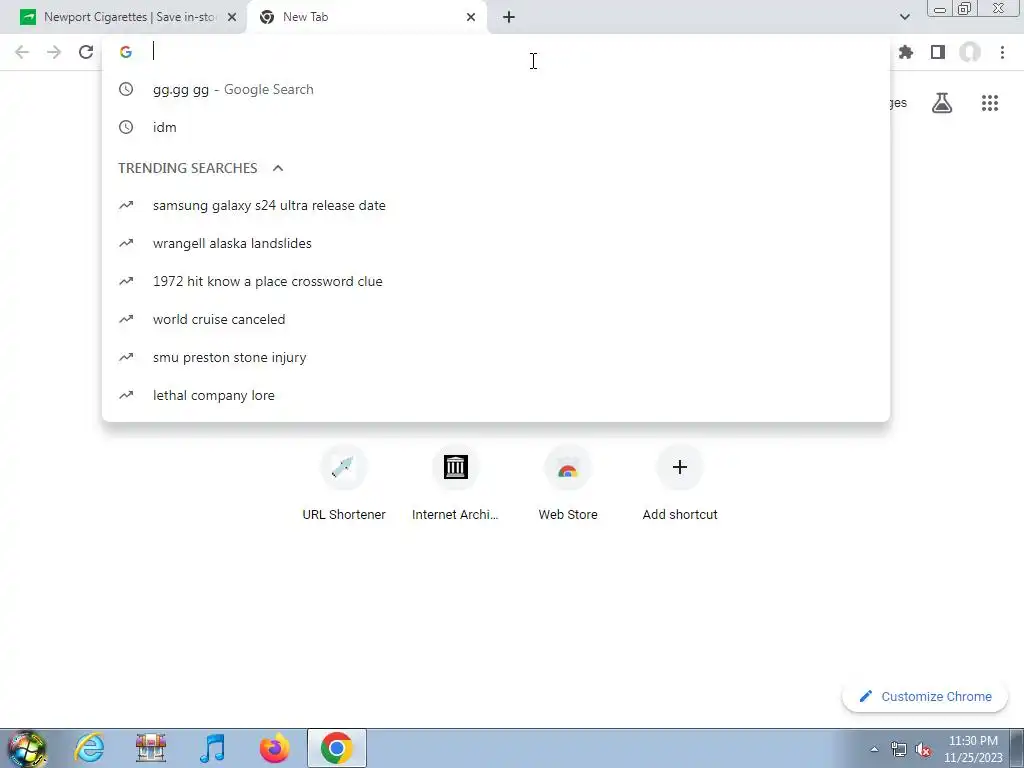Select the idm history suggestion

(x=496, y=127)
